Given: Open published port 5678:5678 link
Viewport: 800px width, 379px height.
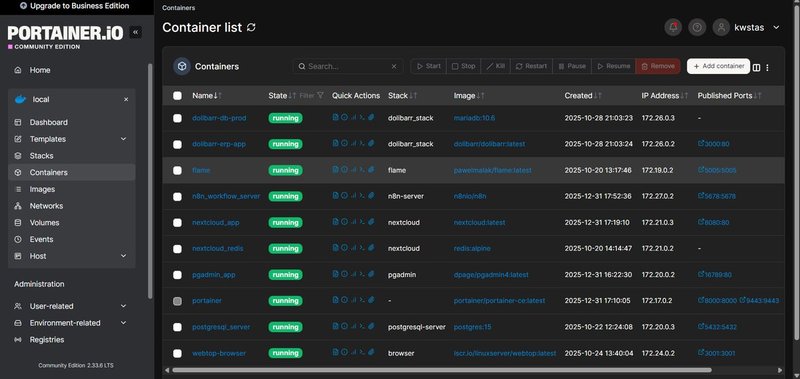Looking at the screenshot, I should click(717, 196).
